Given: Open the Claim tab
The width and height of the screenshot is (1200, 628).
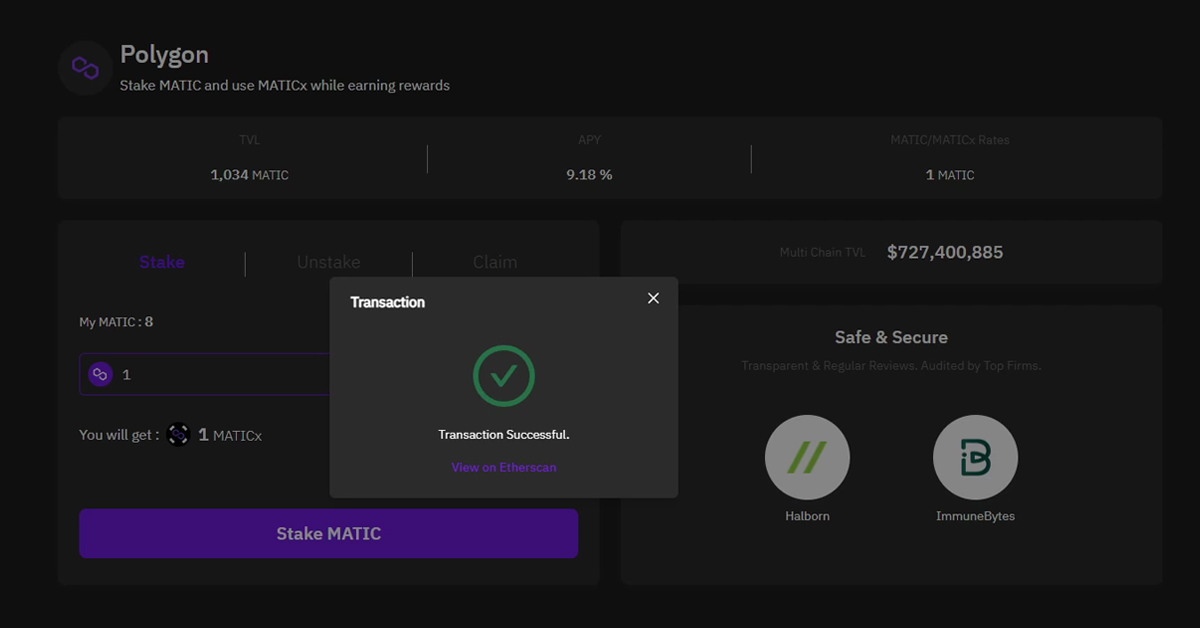Looking at the screenshot, I should pyautogui.click(x=495, y=262).
